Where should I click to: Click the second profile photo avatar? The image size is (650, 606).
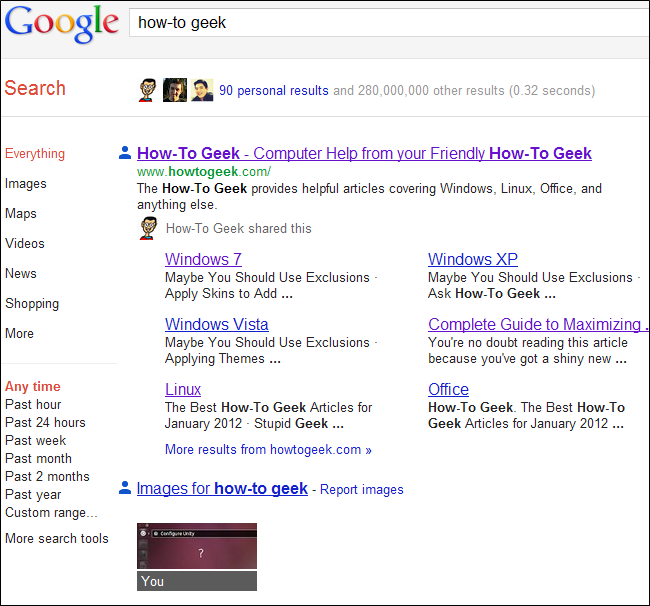coord(175,90)
